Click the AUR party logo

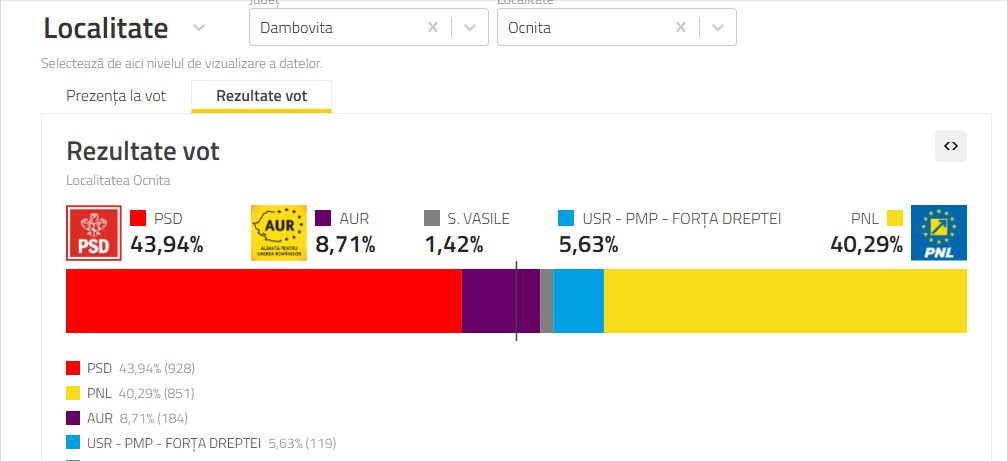(277, 233)
